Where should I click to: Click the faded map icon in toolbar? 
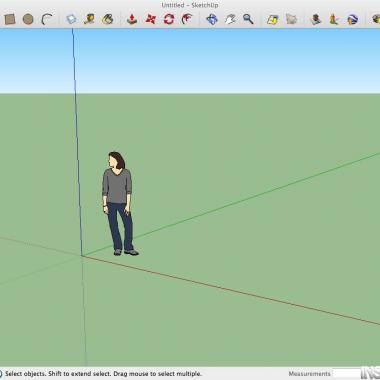(x=291, y=19)
